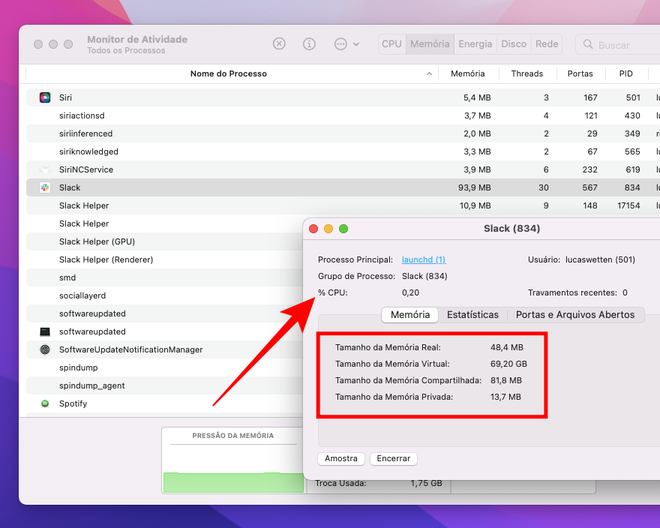Click Tamanho da Memória Real value 48,4 MB
The width and height of the screenshot is (660, 528).
(507, 347)
